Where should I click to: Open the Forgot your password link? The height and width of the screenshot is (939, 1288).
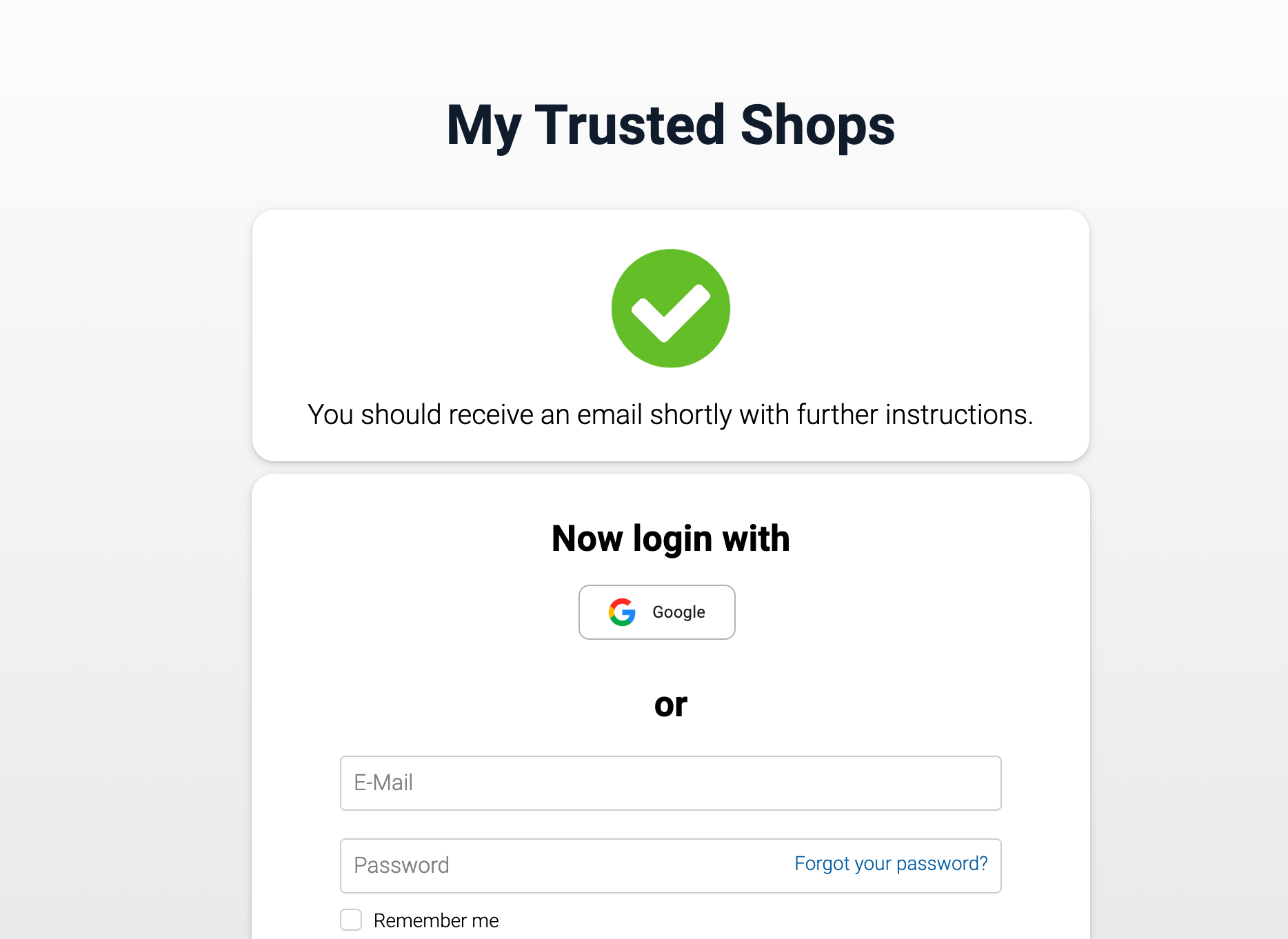(x=891, y=863)
